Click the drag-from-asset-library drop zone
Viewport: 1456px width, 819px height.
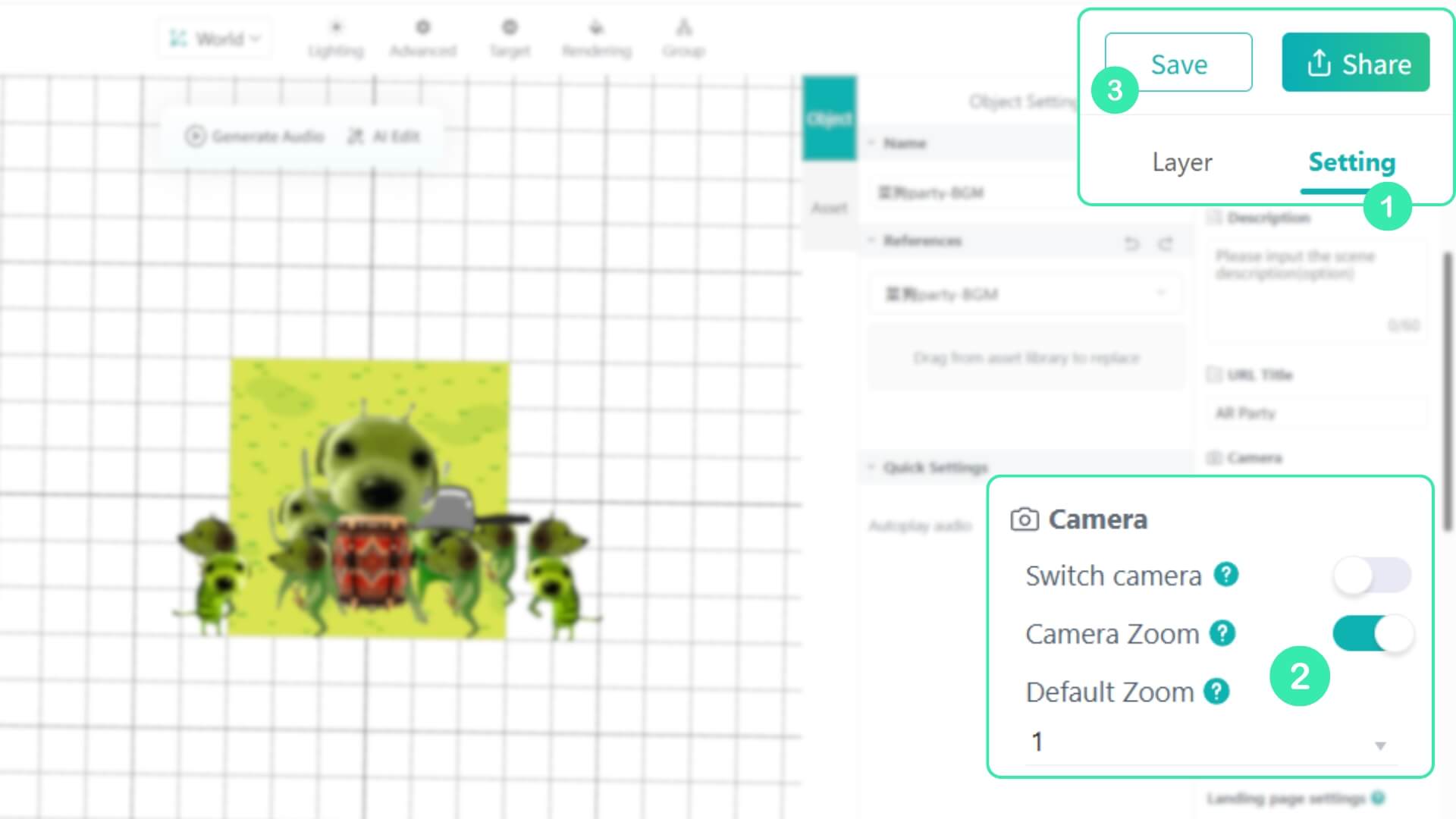click(1025, 357)
